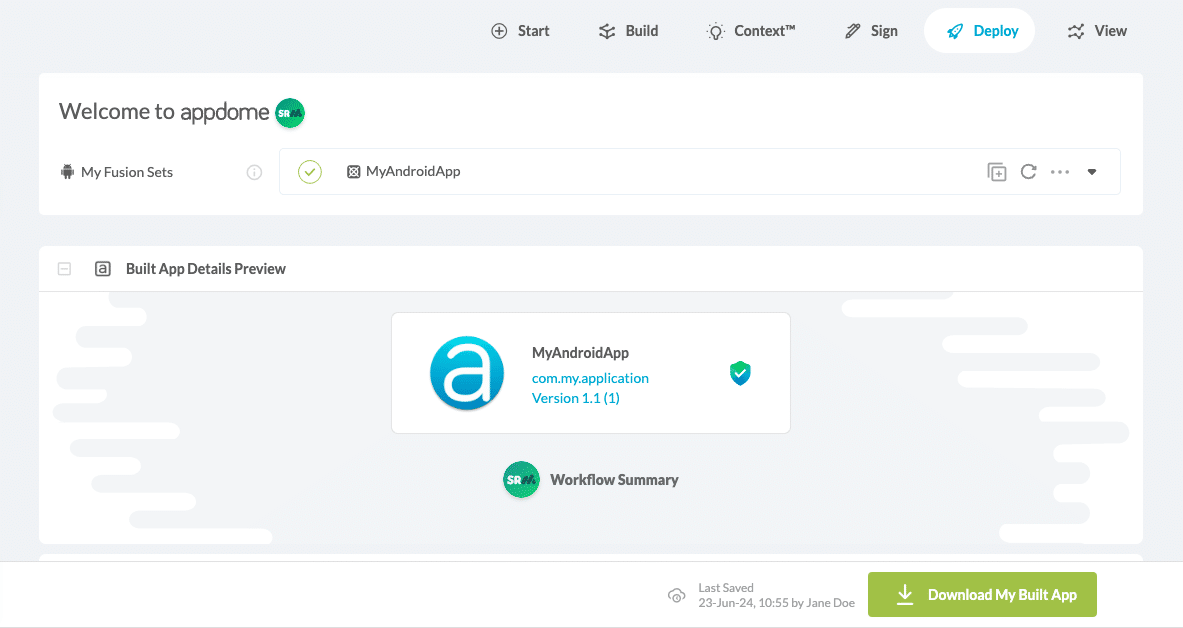The width and height of the screenshot is (1183, 628).
Task: Click the com.my.application link
Action: 590,378
